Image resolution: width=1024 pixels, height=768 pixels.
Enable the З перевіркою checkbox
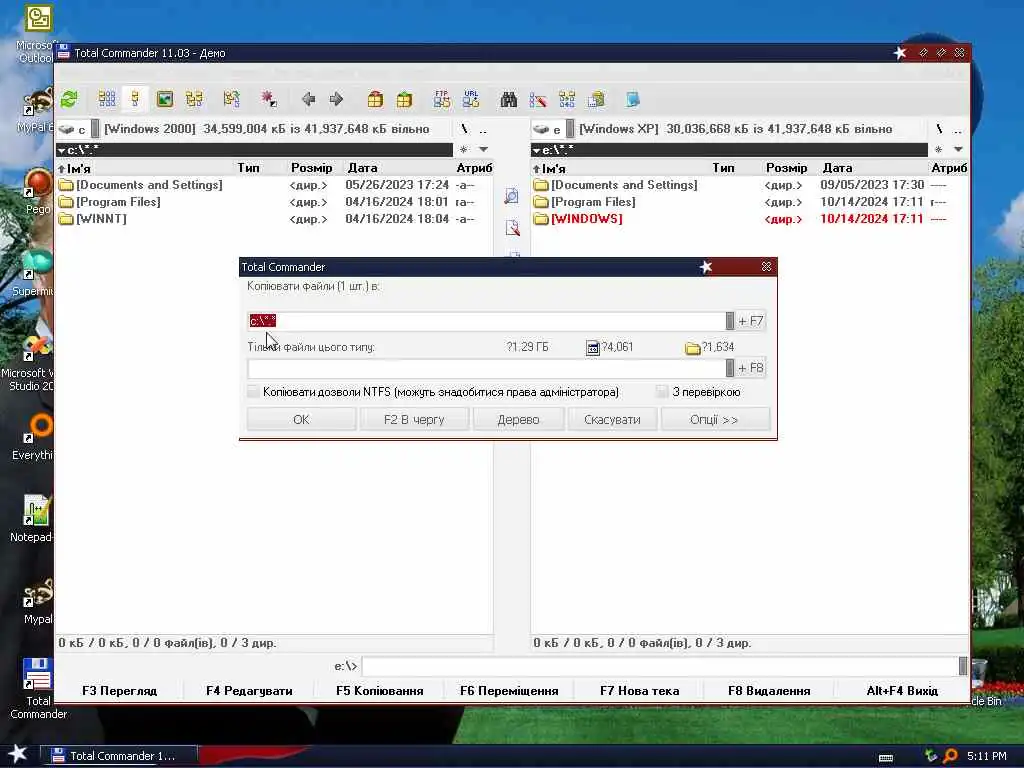click(662, 392)
